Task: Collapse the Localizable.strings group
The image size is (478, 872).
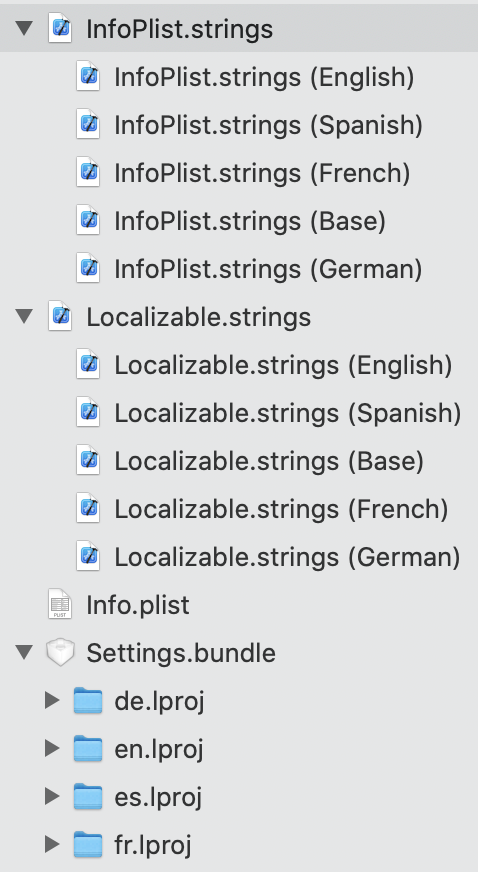Action: (24, 317)
